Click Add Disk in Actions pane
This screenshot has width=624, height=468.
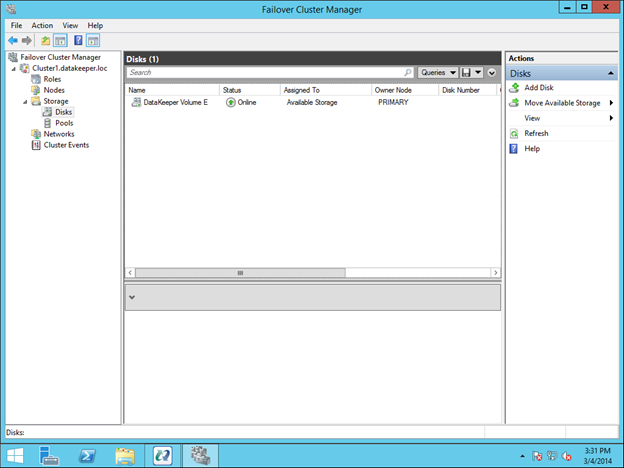point(539,88)
